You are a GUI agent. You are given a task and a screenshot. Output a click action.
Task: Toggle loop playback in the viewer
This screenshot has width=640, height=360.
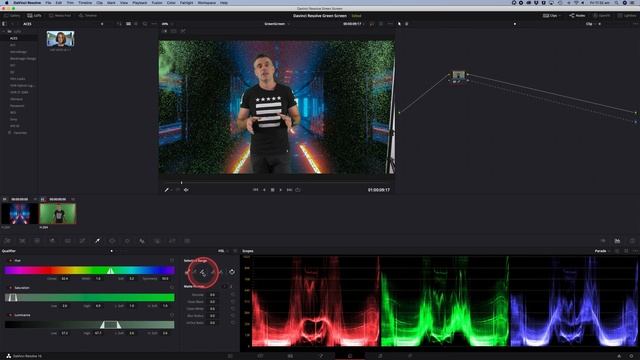[x=298, y=190]
